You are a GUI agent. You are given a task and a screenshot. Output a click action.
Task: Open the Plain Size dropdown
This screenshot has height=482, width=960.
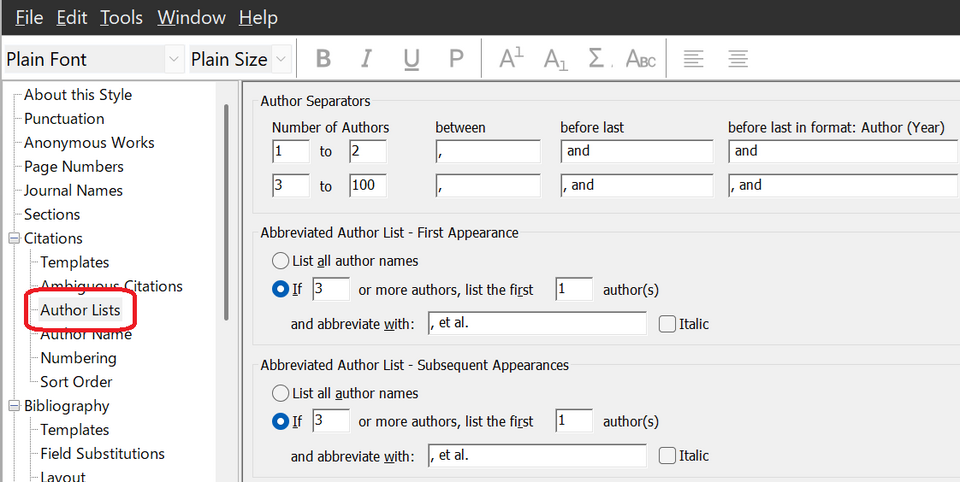point(281,59)
